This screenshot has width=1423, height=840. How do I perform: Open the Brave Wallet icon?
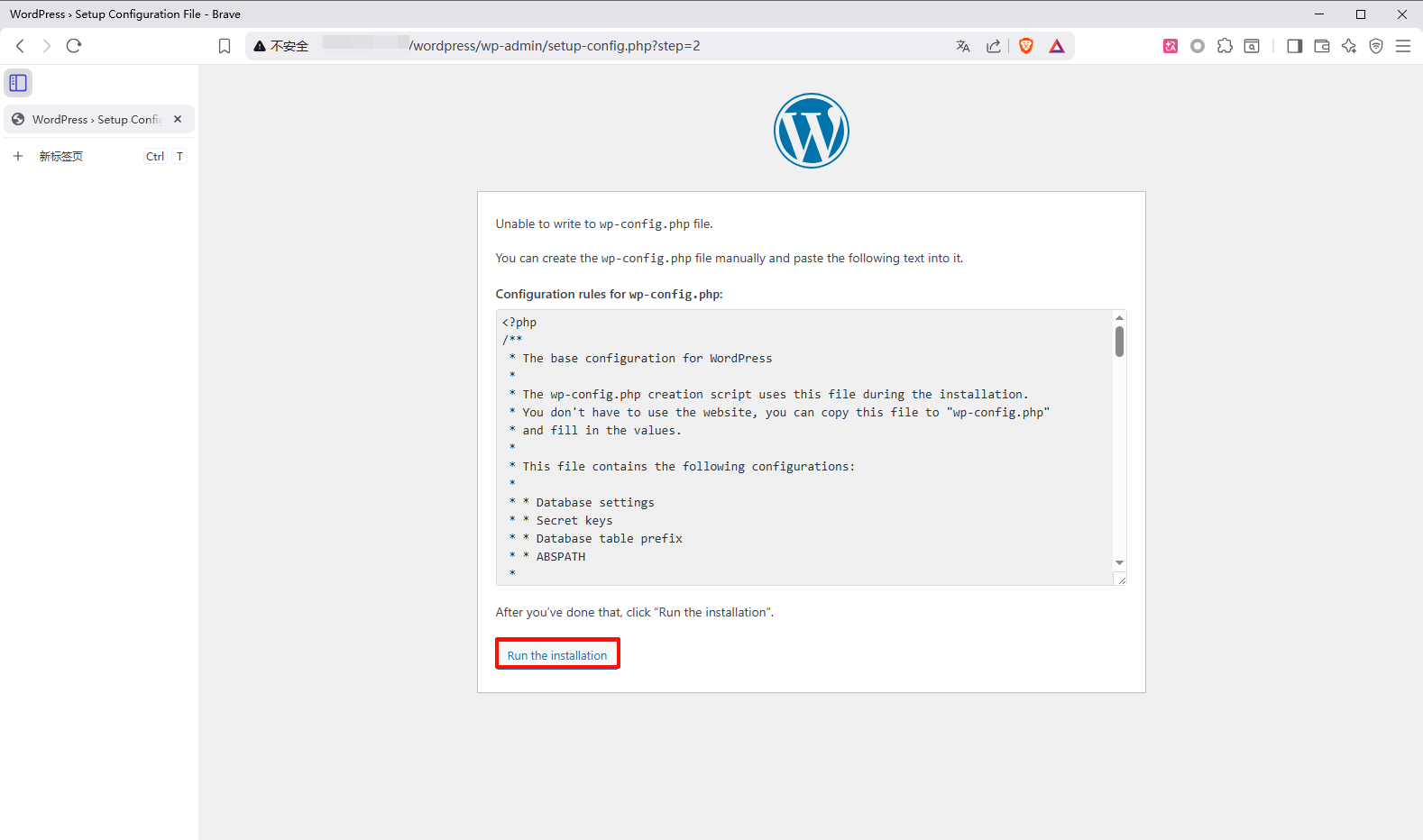coord(1322,46)
